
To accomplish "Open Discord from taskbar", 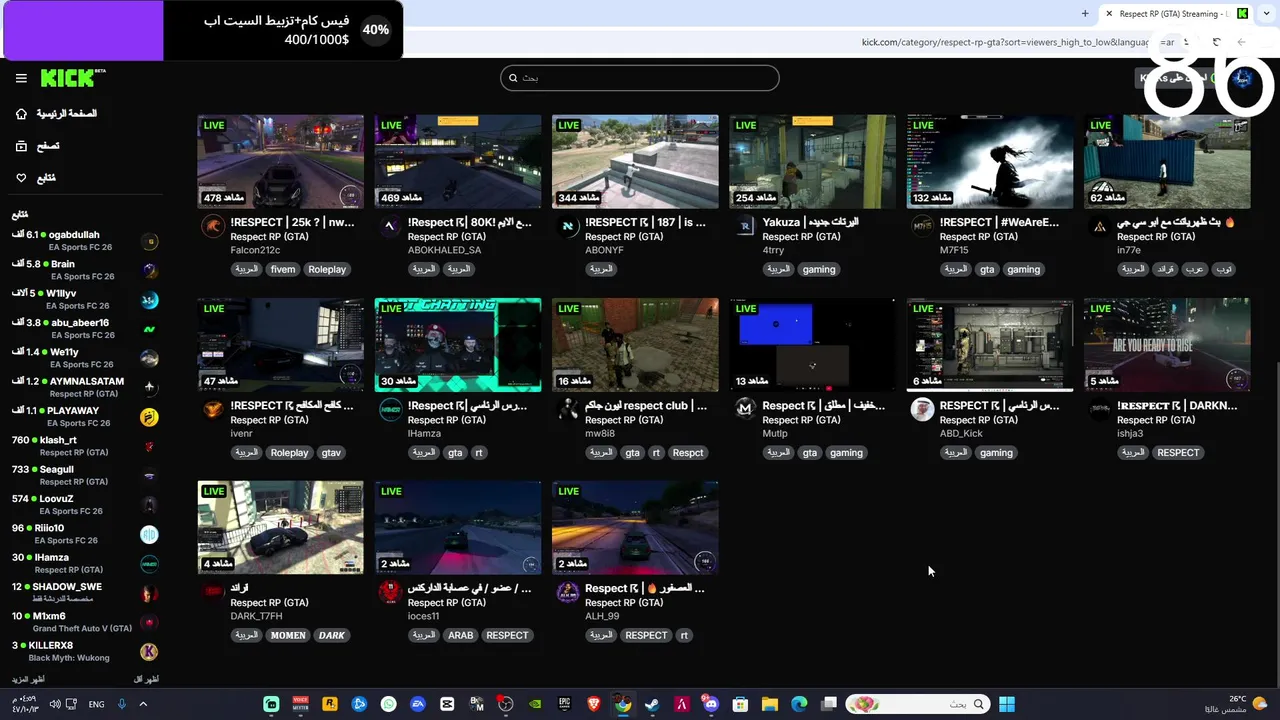I will [711, 704].
